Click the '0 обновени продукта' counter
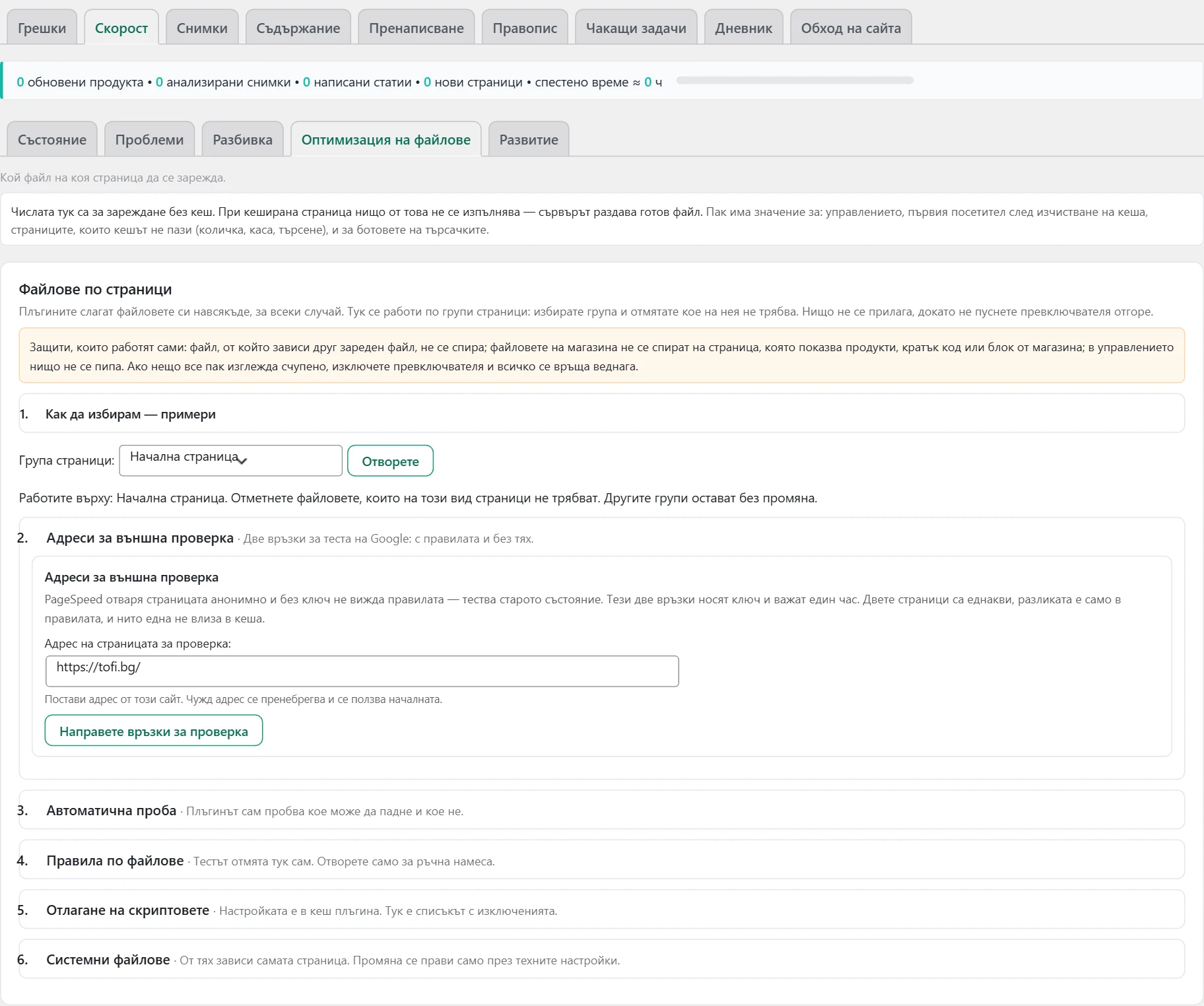The width and height of the screenshot is (1204, 1006). [x=80, y=82]
